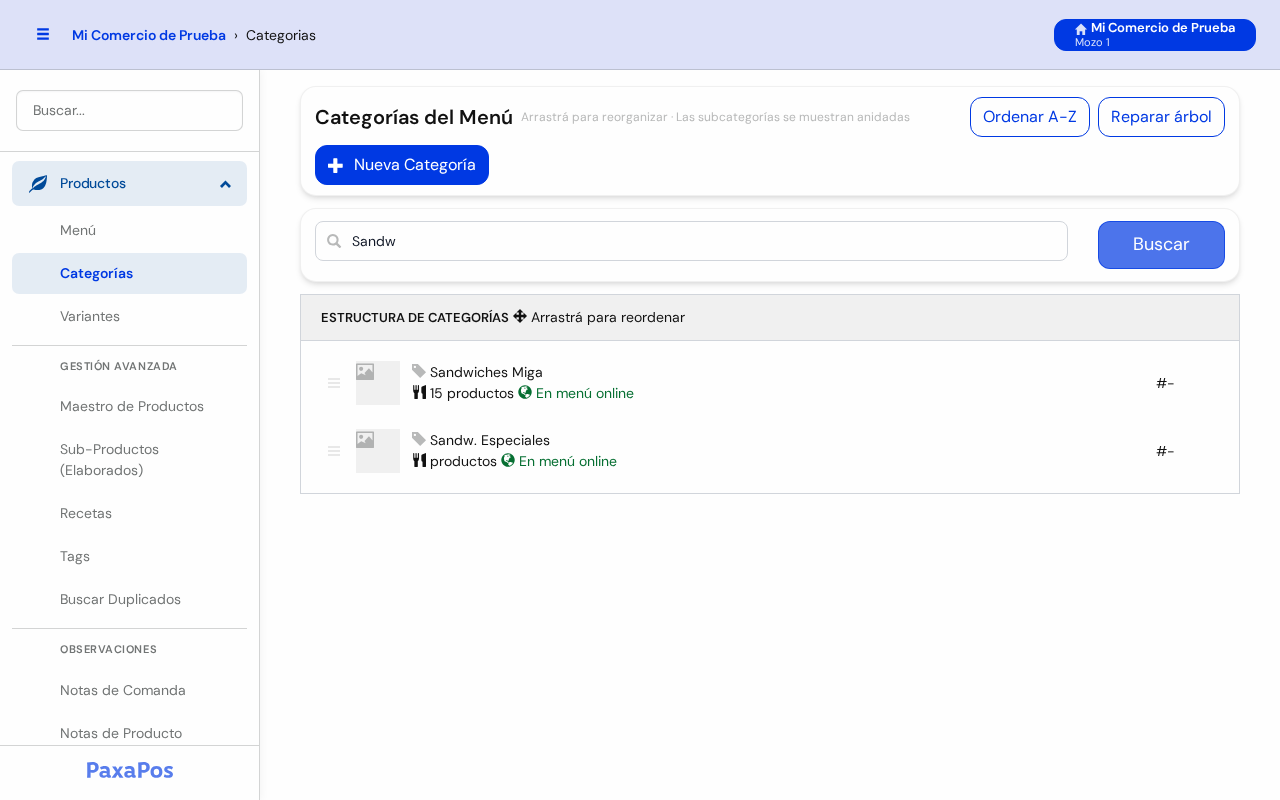The width and height of the screenshot is (1280, 800).
Task: Click the PaxaPos logo
Action: (x=130, y=770)
